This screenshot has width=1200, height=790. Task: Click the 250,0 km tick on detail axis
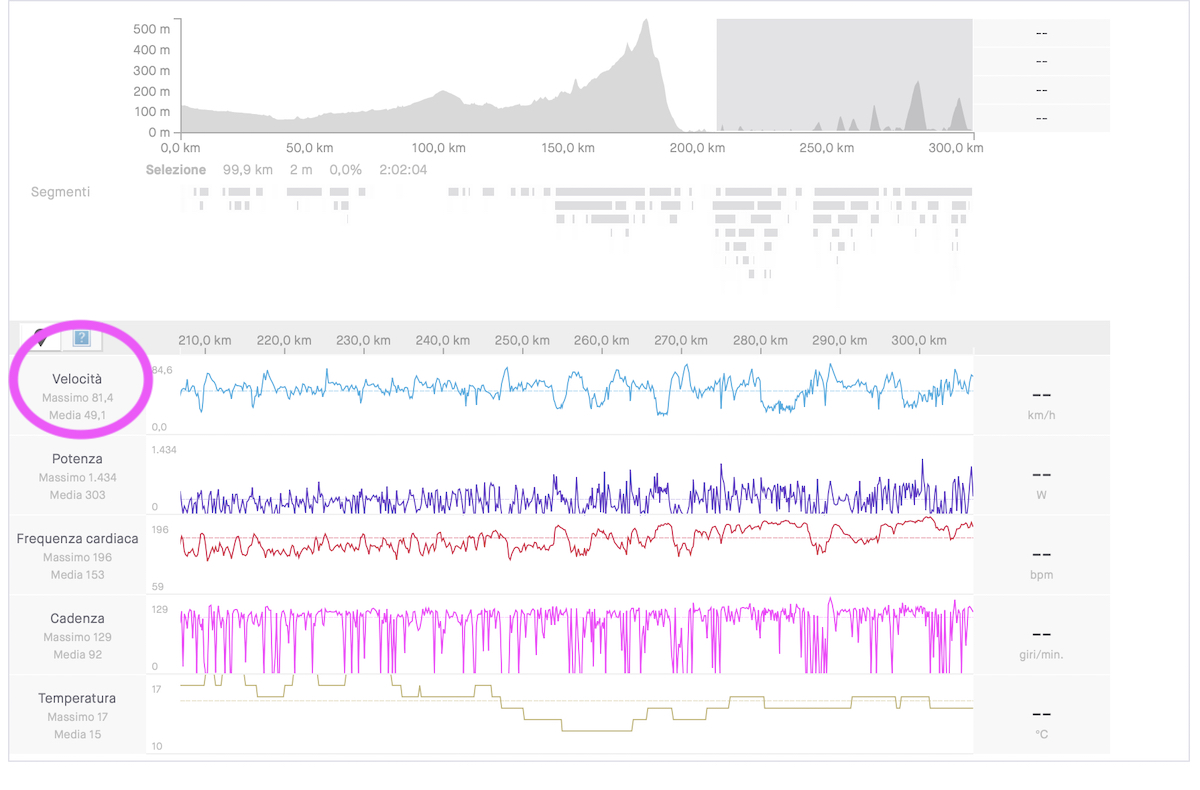(522, 340)
